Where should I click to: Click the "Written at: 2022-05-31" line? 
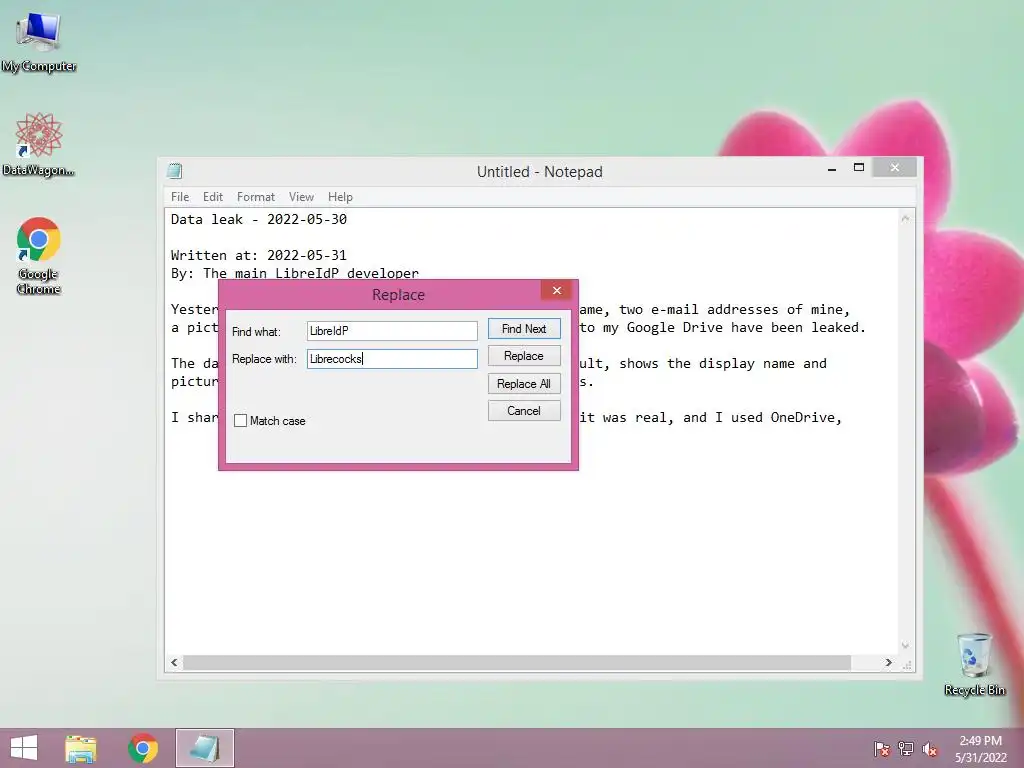pos(259,255)
